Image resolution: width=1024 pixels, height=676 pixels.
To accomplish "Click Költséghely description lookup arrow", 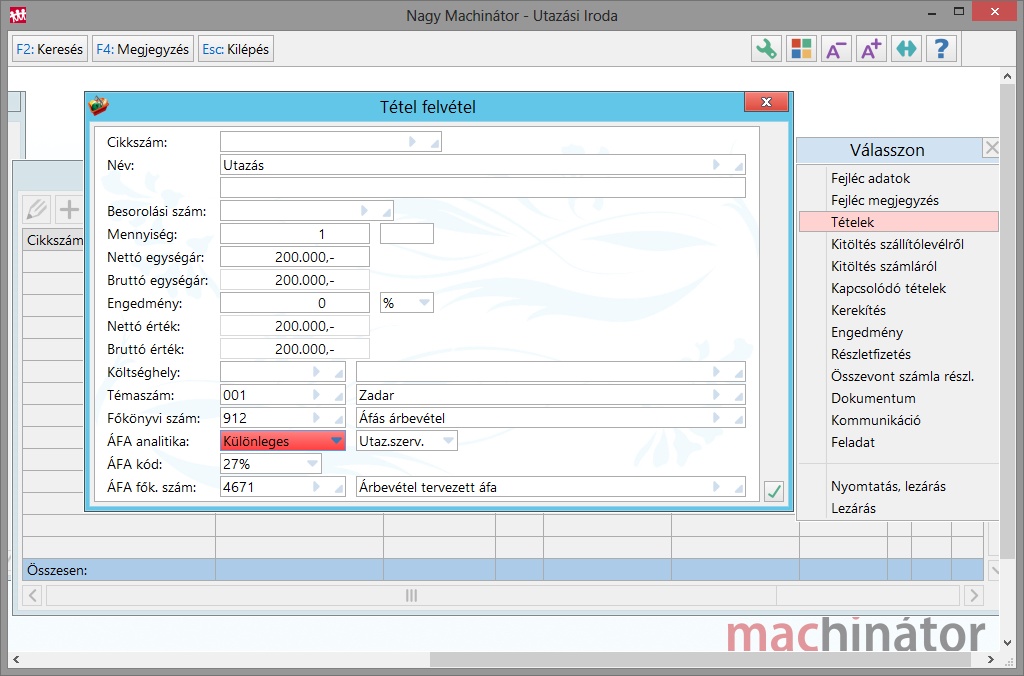I will tap(716, 372).
